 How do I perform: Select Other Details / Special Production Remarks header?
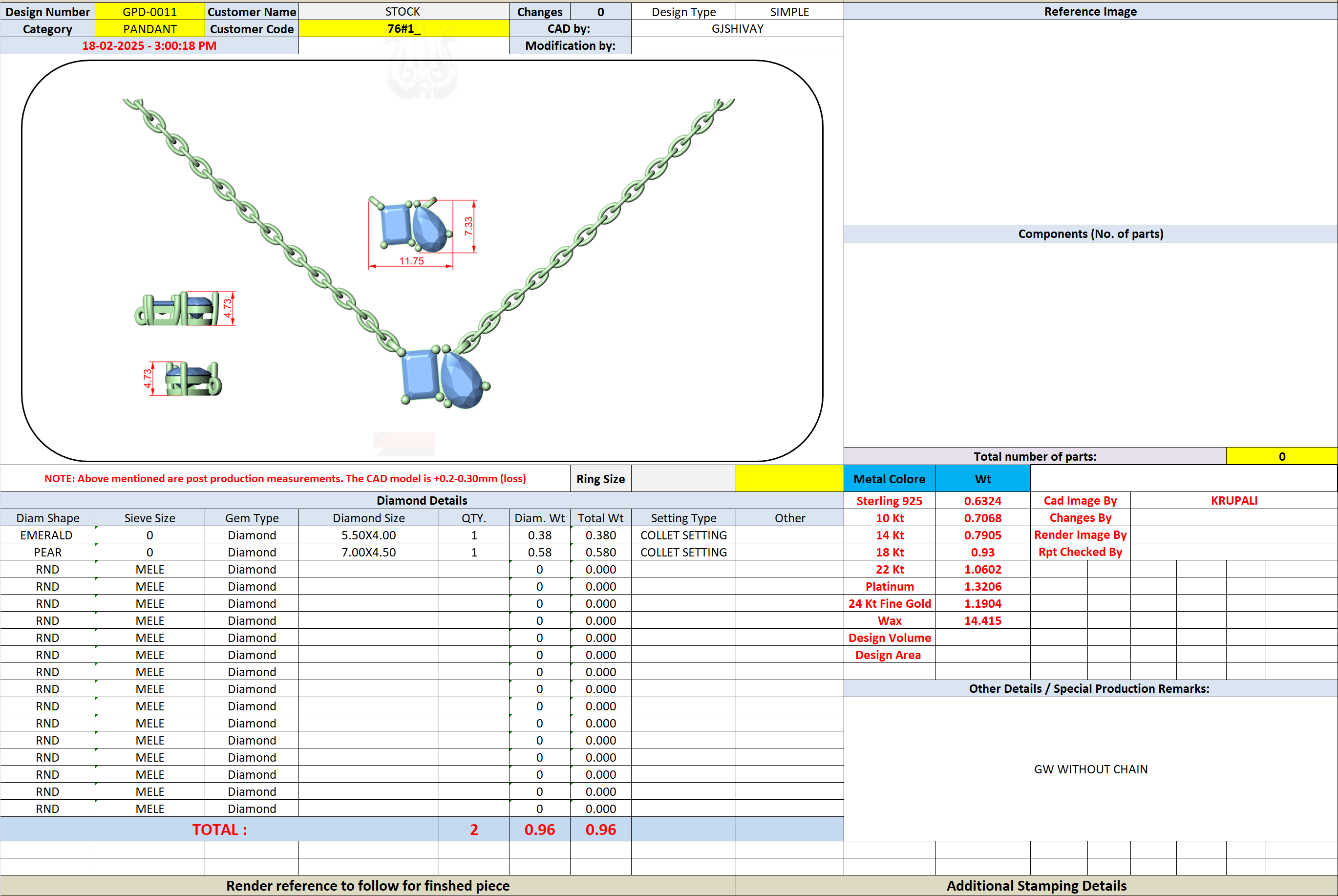click(x=1090, y=688)
